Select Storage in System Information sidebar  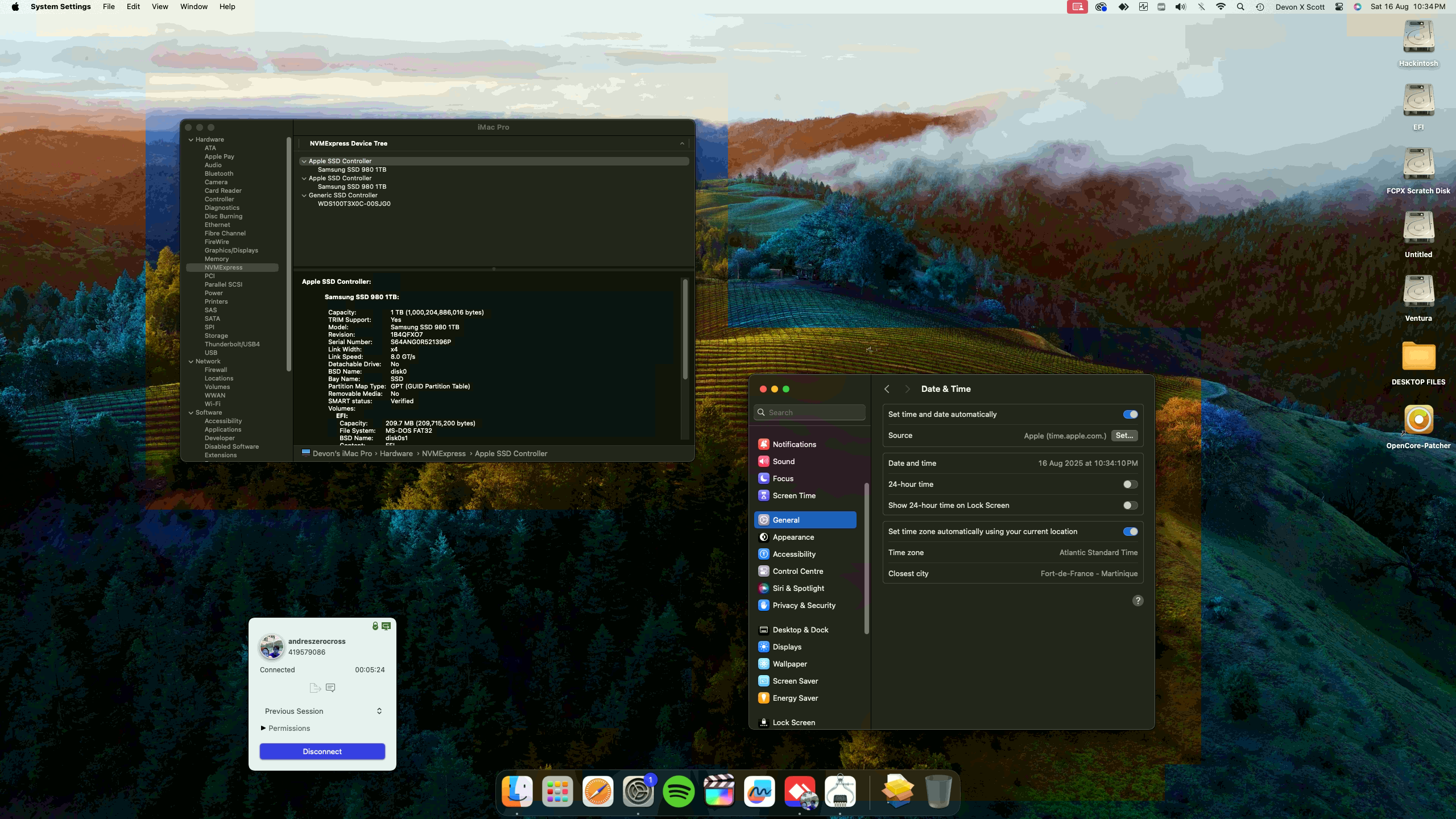tap(216, 336)
